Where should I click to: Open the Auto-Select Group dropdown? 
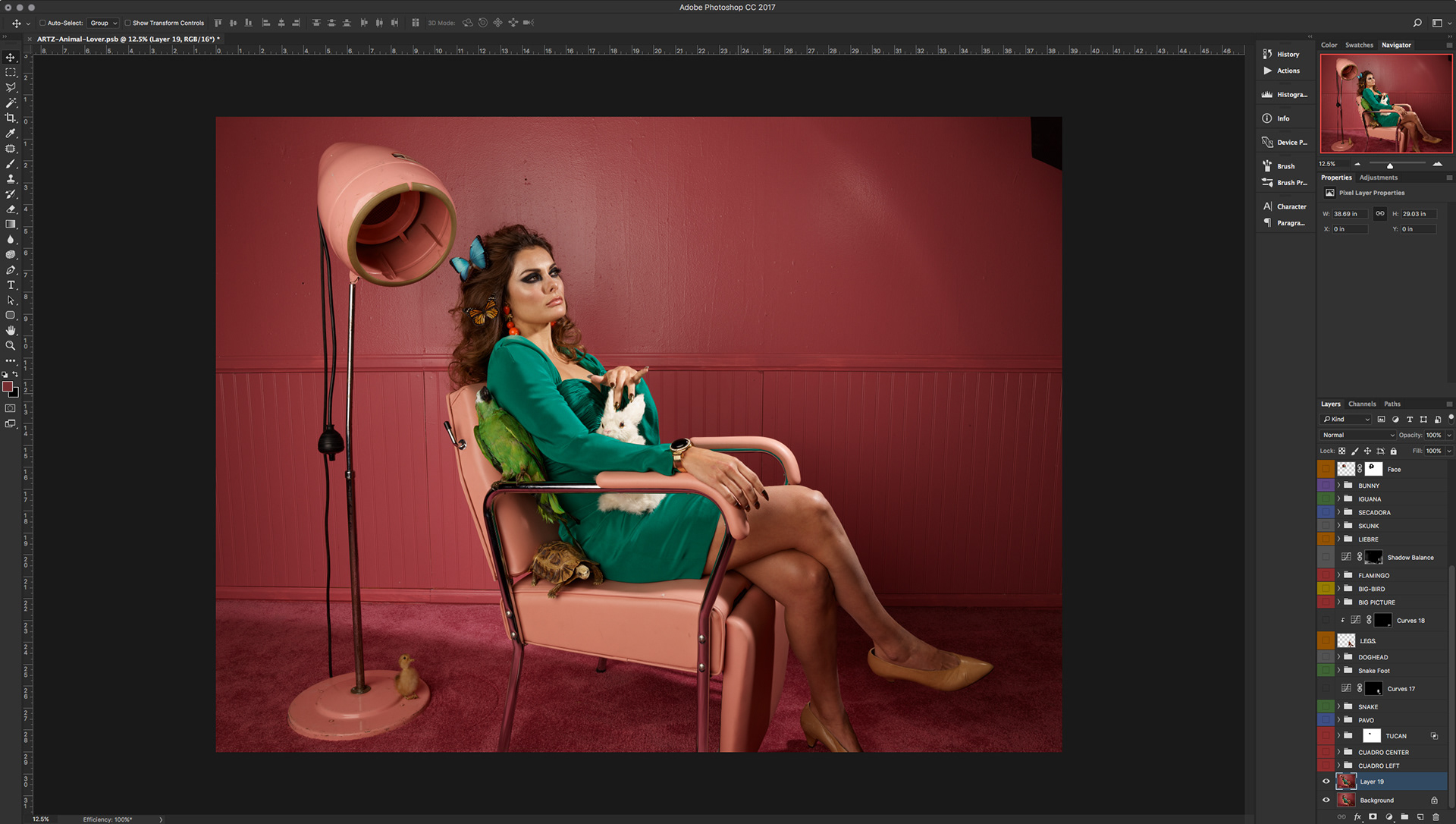[103, 23]
